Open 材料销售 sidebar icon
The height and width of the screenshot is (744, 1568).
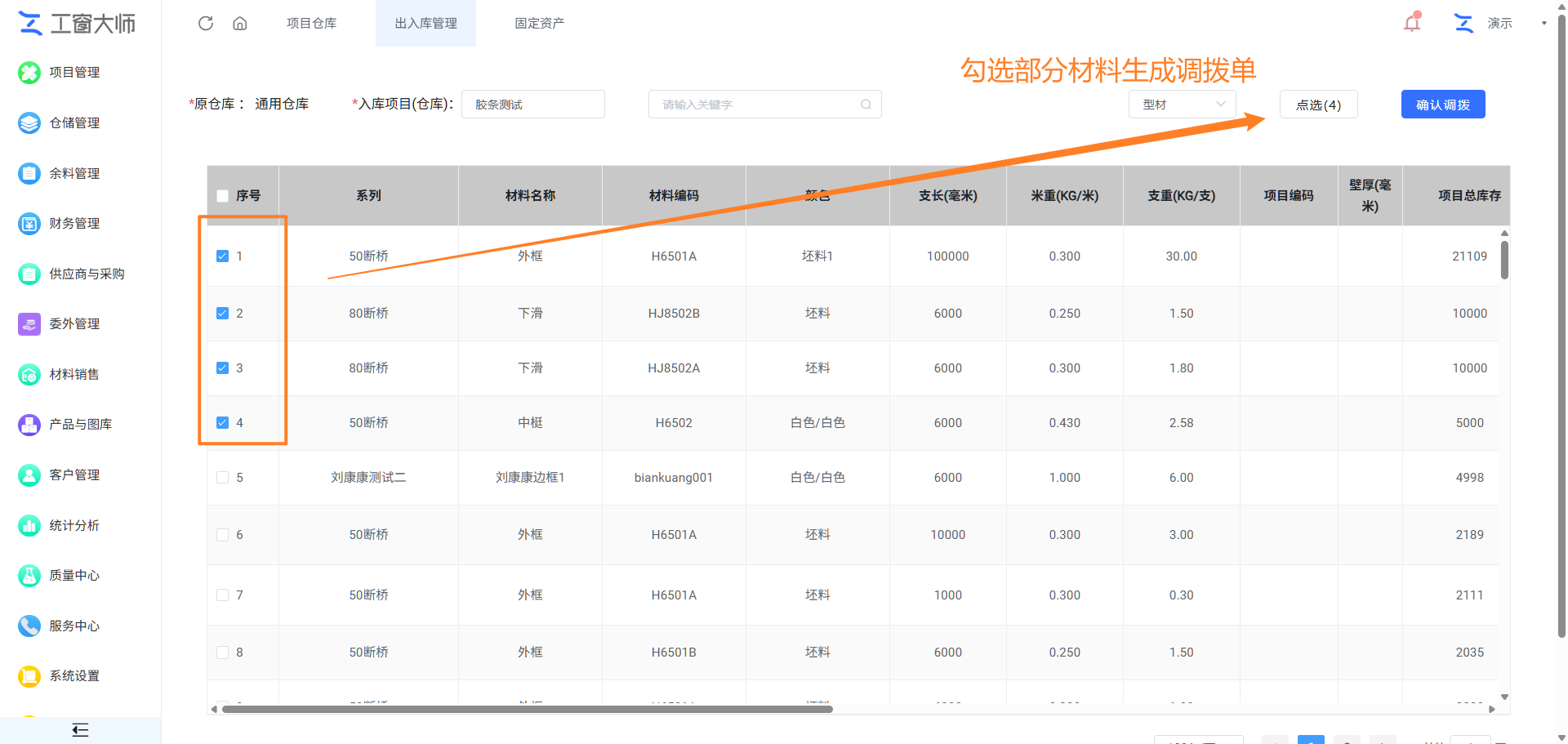(x=29, y=375)
